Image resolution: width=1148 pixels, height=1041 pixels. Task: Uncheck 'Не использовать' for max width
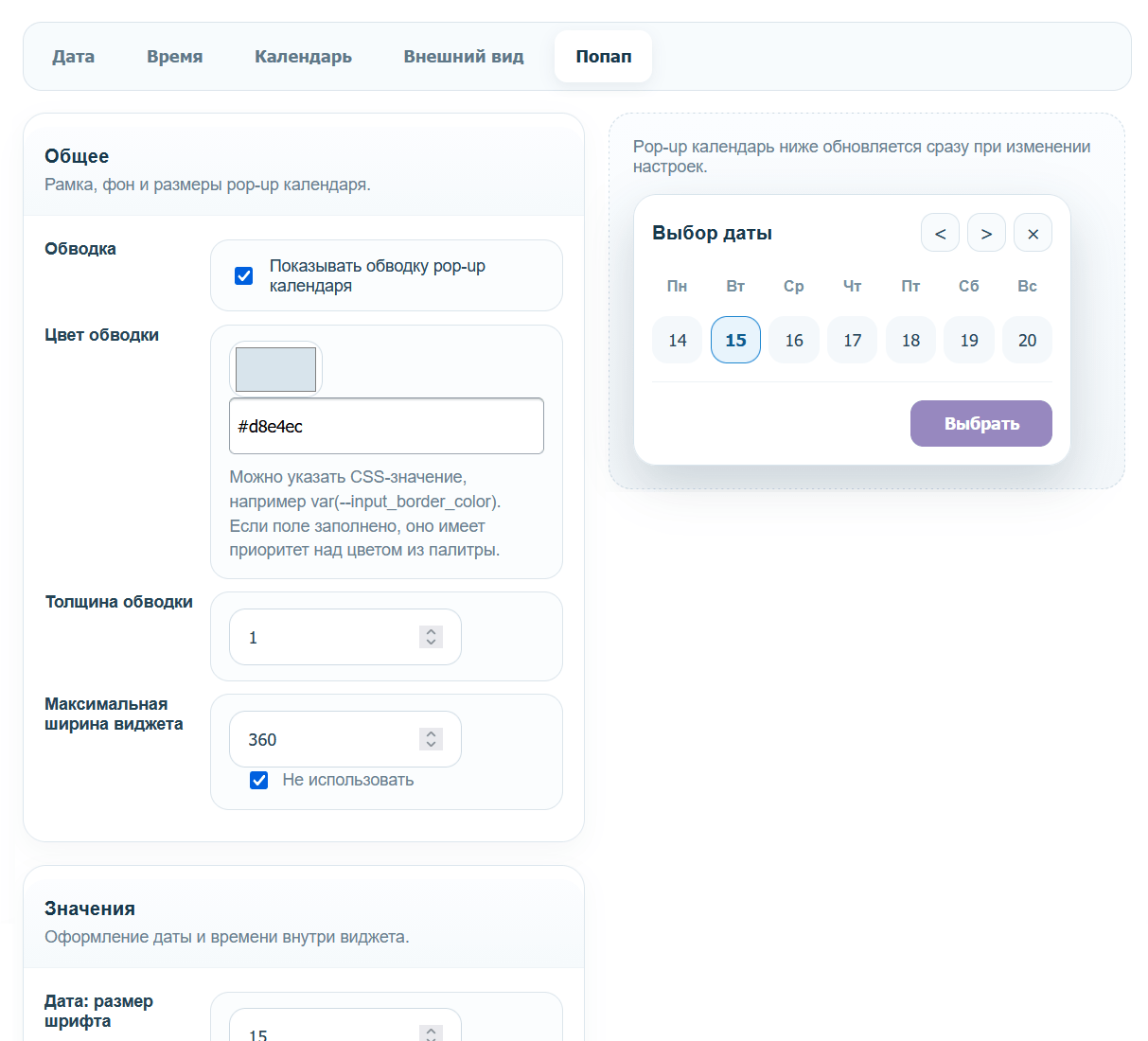coord(258,780)
